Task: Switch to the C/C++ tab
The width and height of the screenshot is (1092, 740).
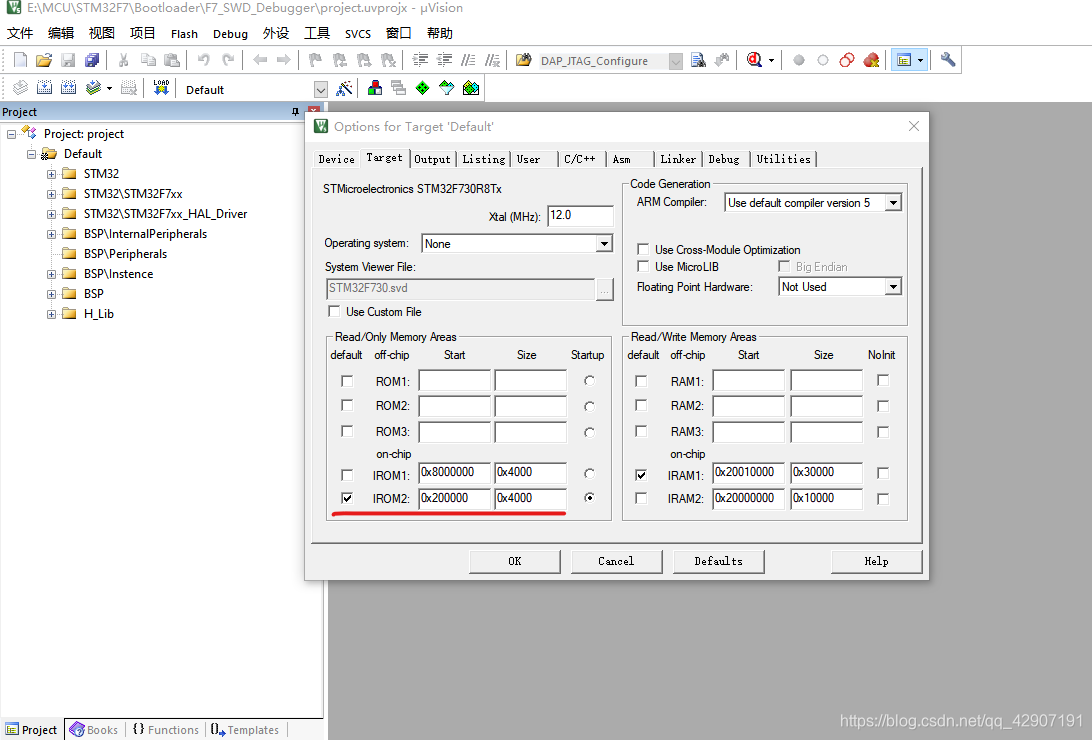Action: coord(579,159)
